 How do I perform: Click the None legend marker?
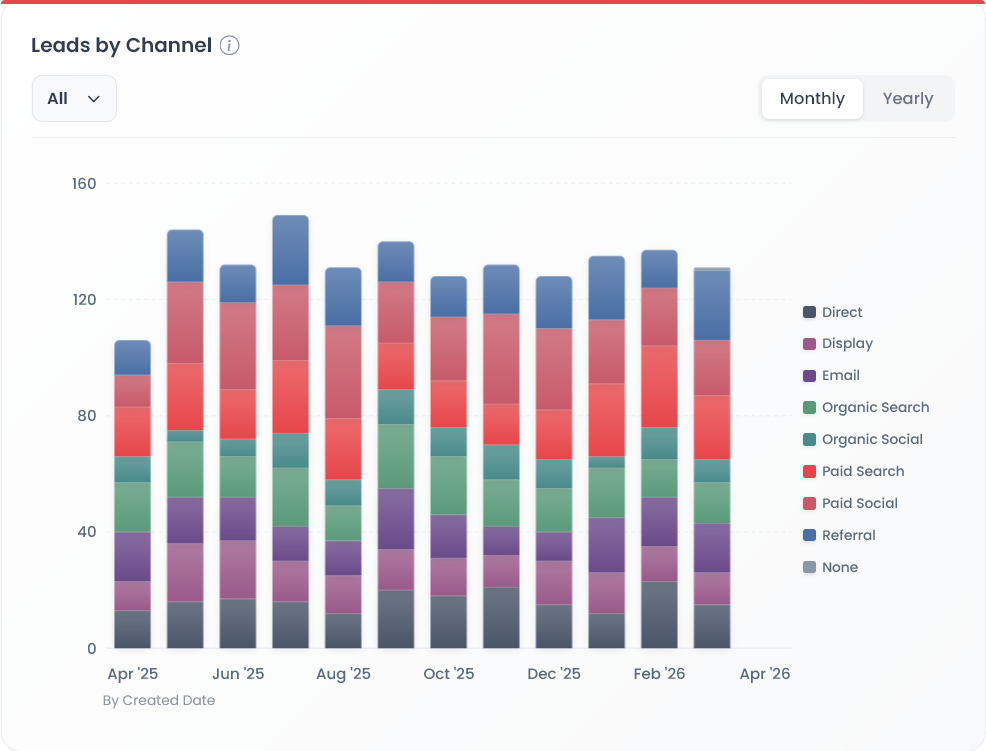(x=807, y=567)
